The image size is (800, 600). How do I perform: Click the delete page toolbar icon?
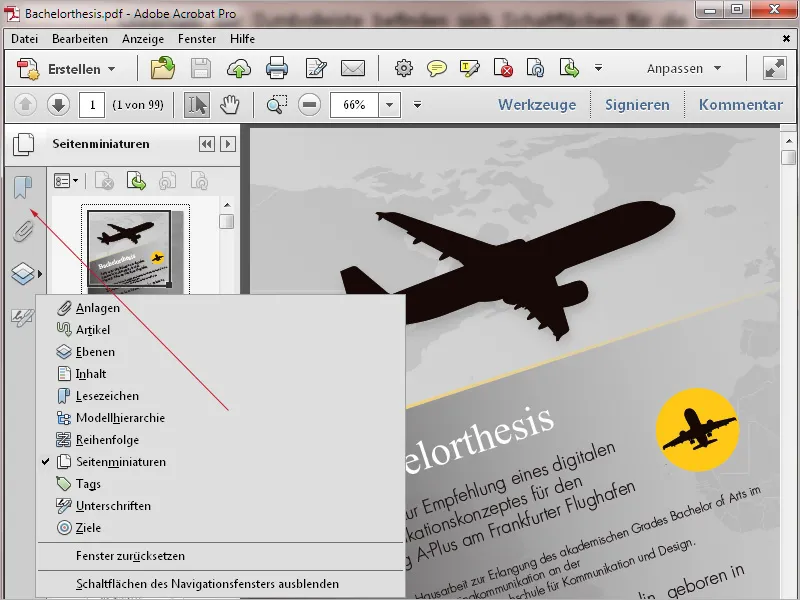point(503,68)
